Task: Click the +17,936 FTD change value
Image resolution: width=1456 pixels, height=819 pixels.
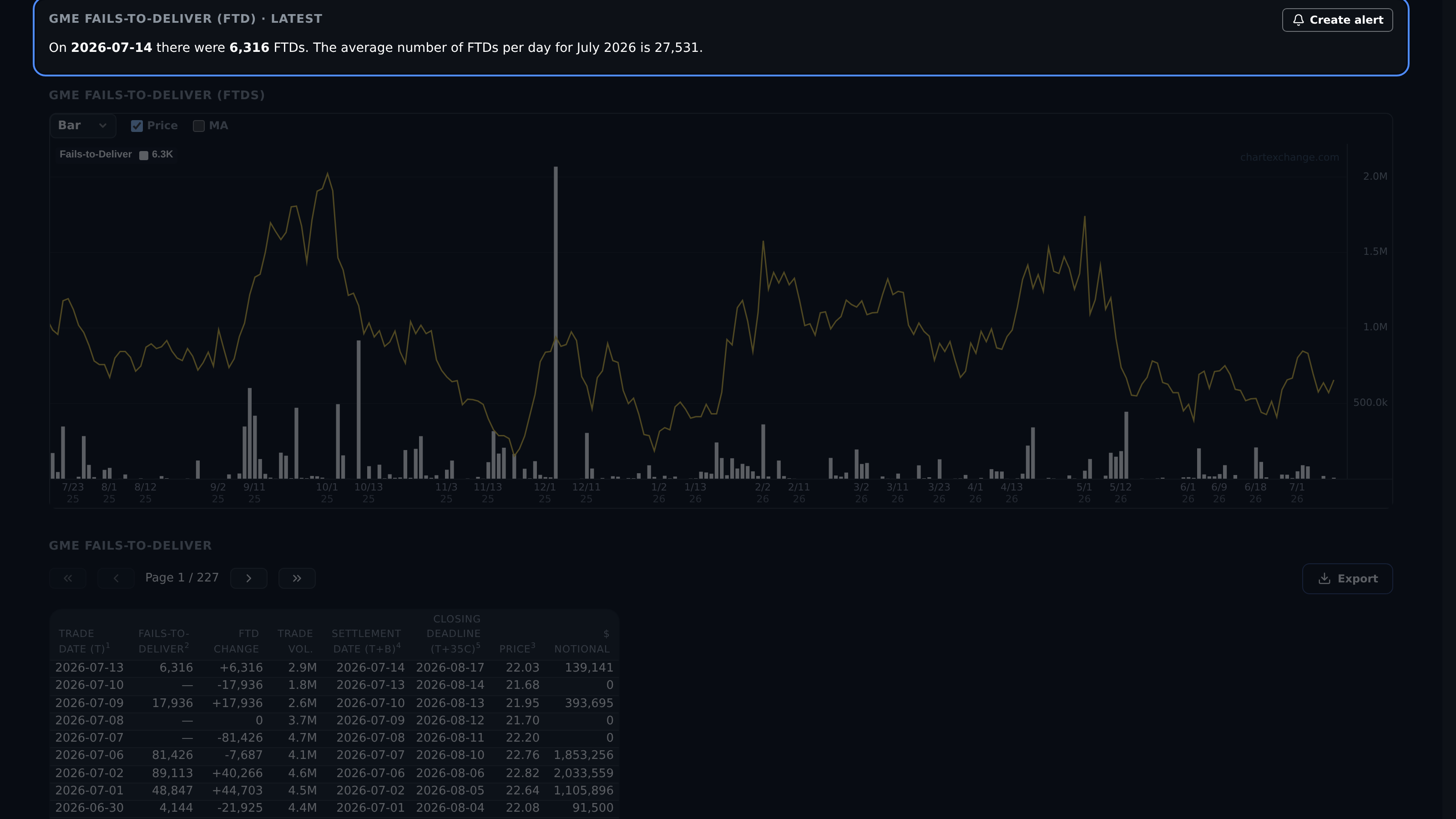Action: point(238,703)
